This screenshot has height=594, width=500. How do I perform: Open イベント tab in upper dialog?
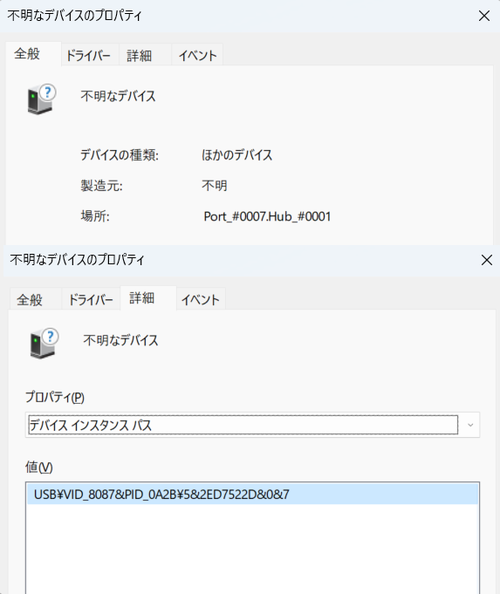click(197, 56)
